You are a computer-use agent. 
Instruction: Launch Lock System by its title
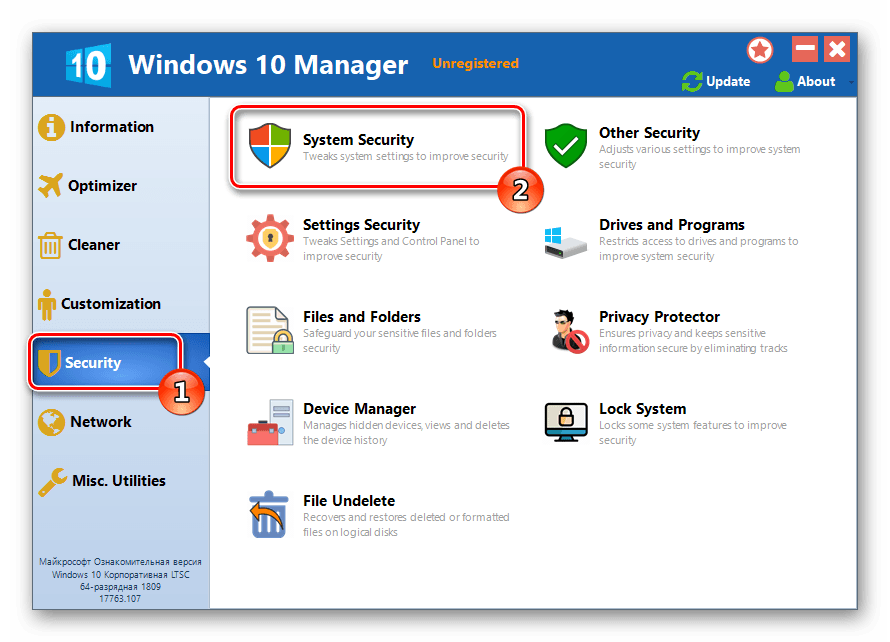click(643, 409)
